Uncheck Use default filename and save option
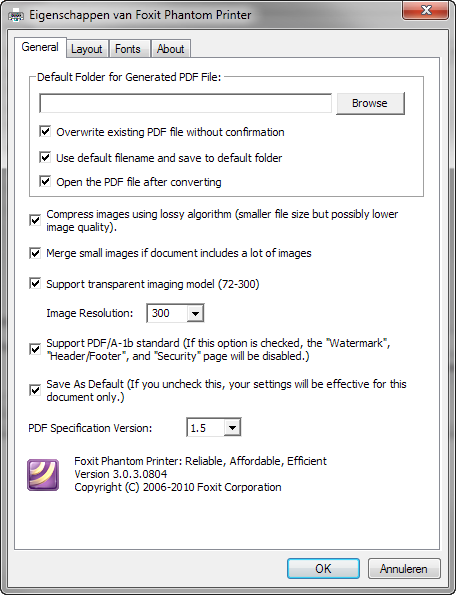The width and height of the screenshot is (456, 595). point(45,157)
